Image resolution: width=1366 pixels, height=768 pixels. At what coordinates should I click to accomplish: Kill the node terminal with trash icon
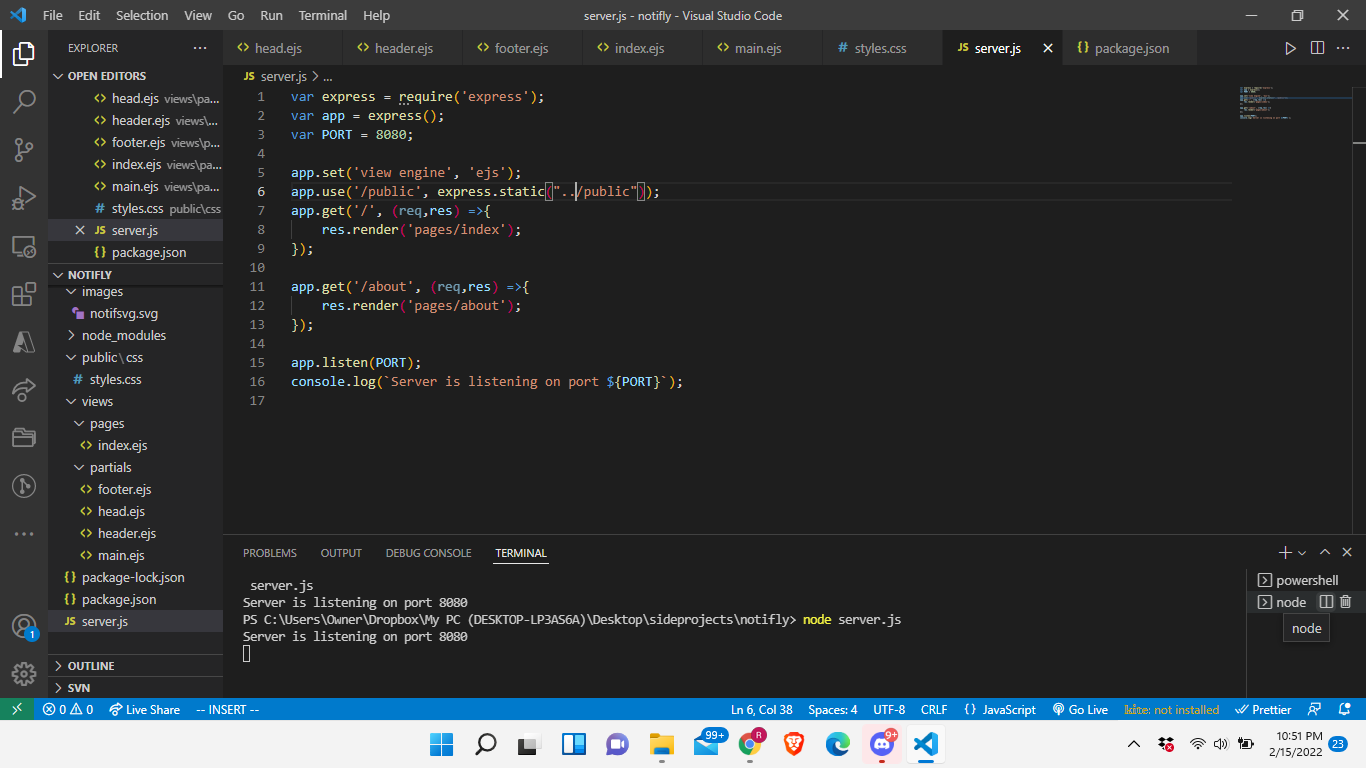click(1345, 601)
